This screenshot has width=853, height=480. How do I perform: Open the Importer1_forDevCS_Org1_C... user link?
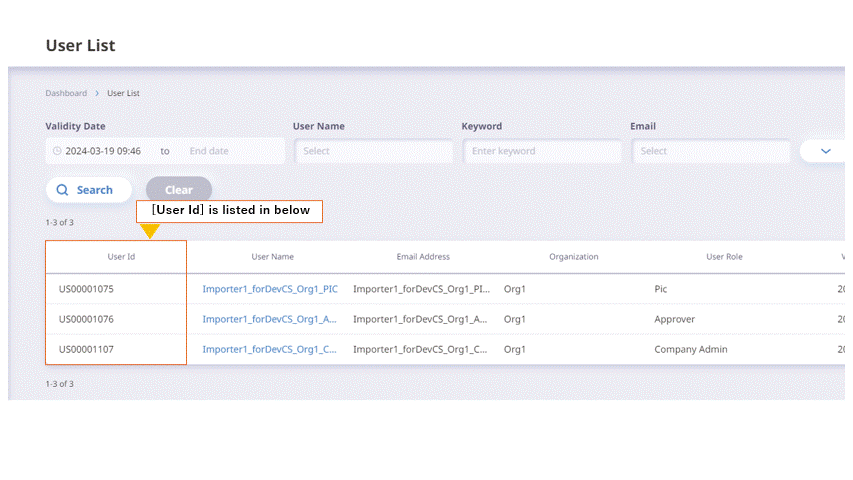(269, 349)
